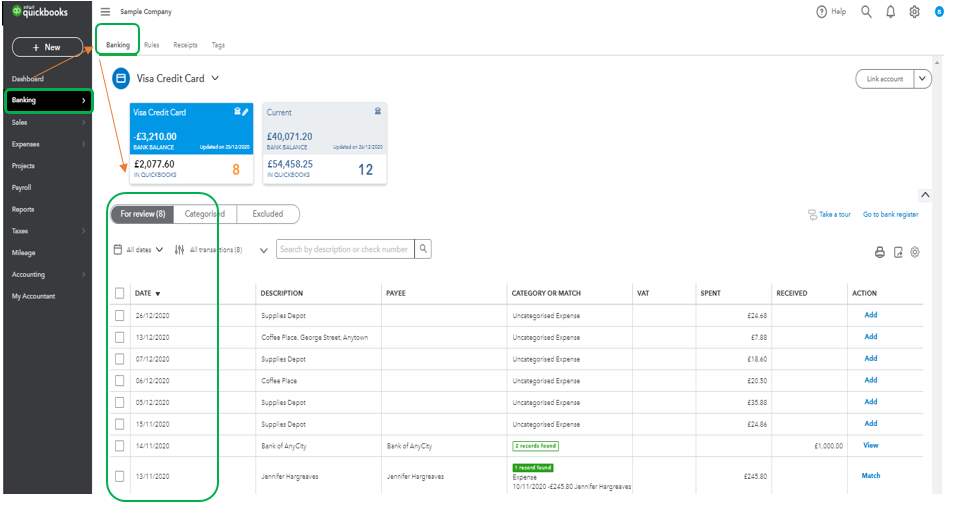Screen dimensions: 955x505
Task: Click the bank icon on Current card
Action: click(x=378, y=111)
